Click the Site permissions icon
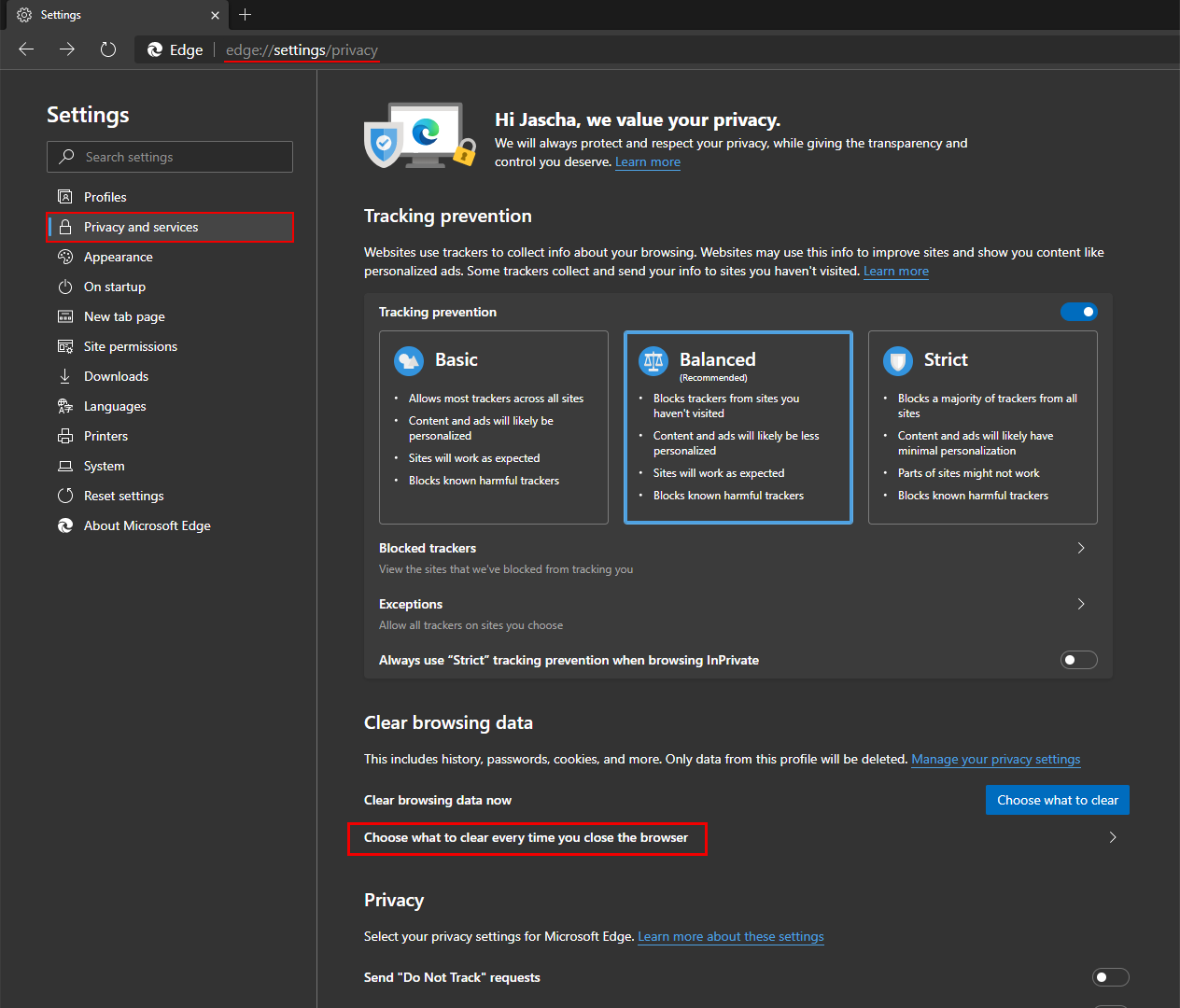1180x1008 pixels. pos(65,346)
